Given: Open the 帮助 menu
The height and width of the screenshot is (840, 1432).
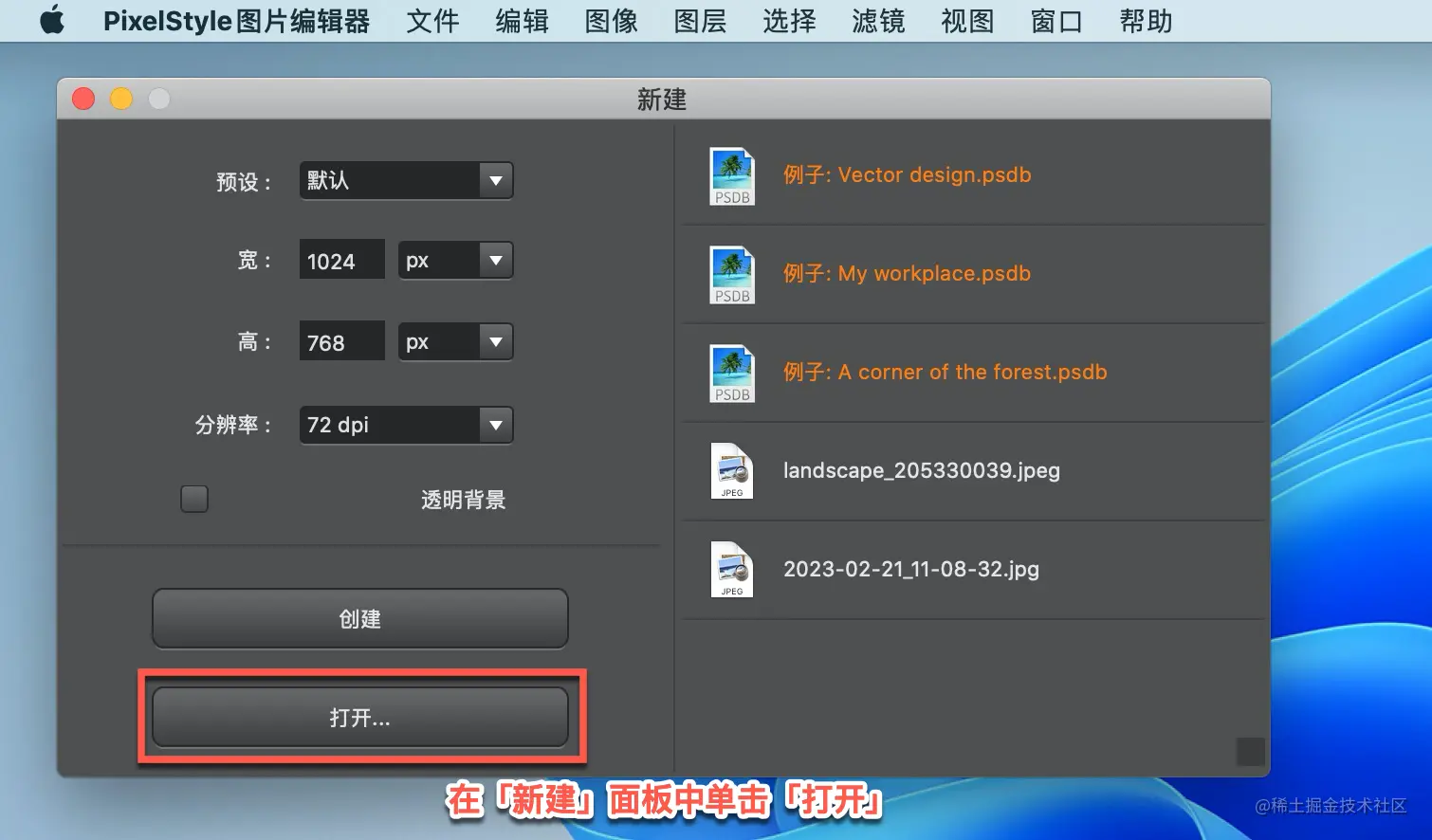Looking at the screenshot, I should (1146, 21).
